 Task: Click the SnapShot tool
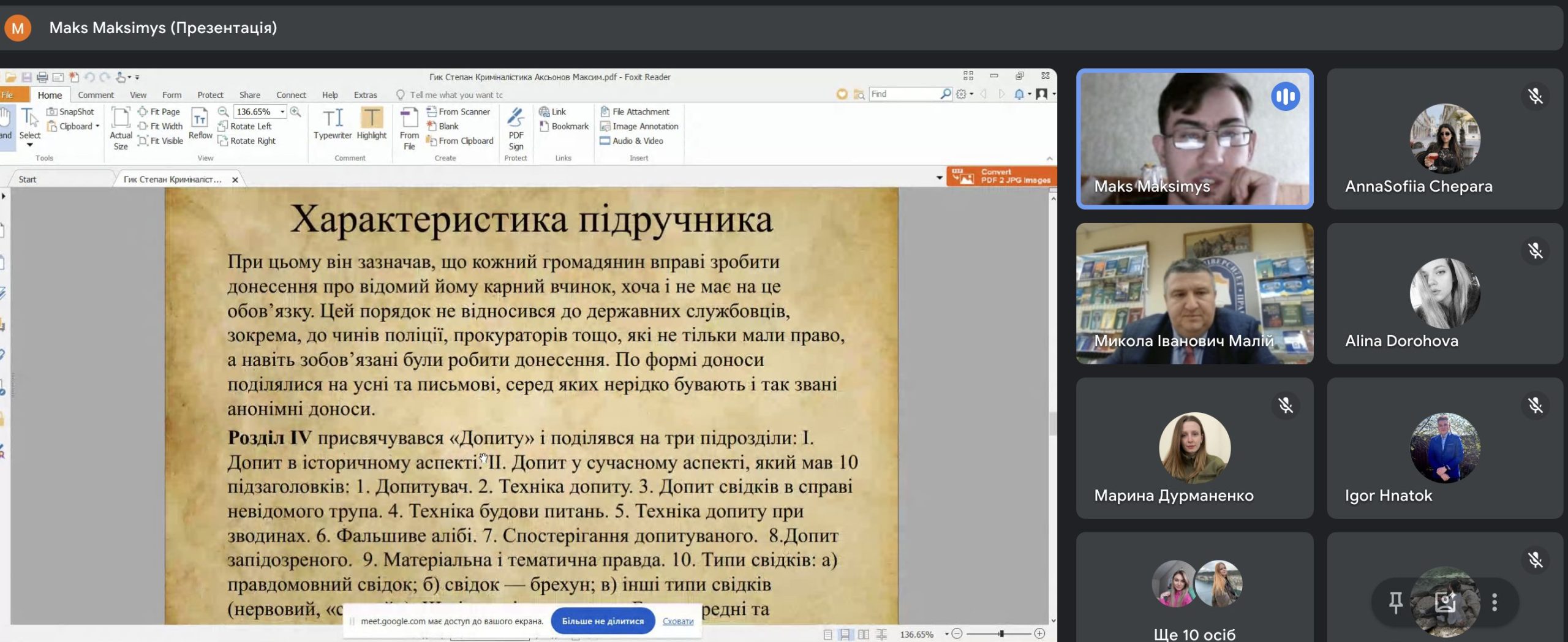[x=70, y=111]
